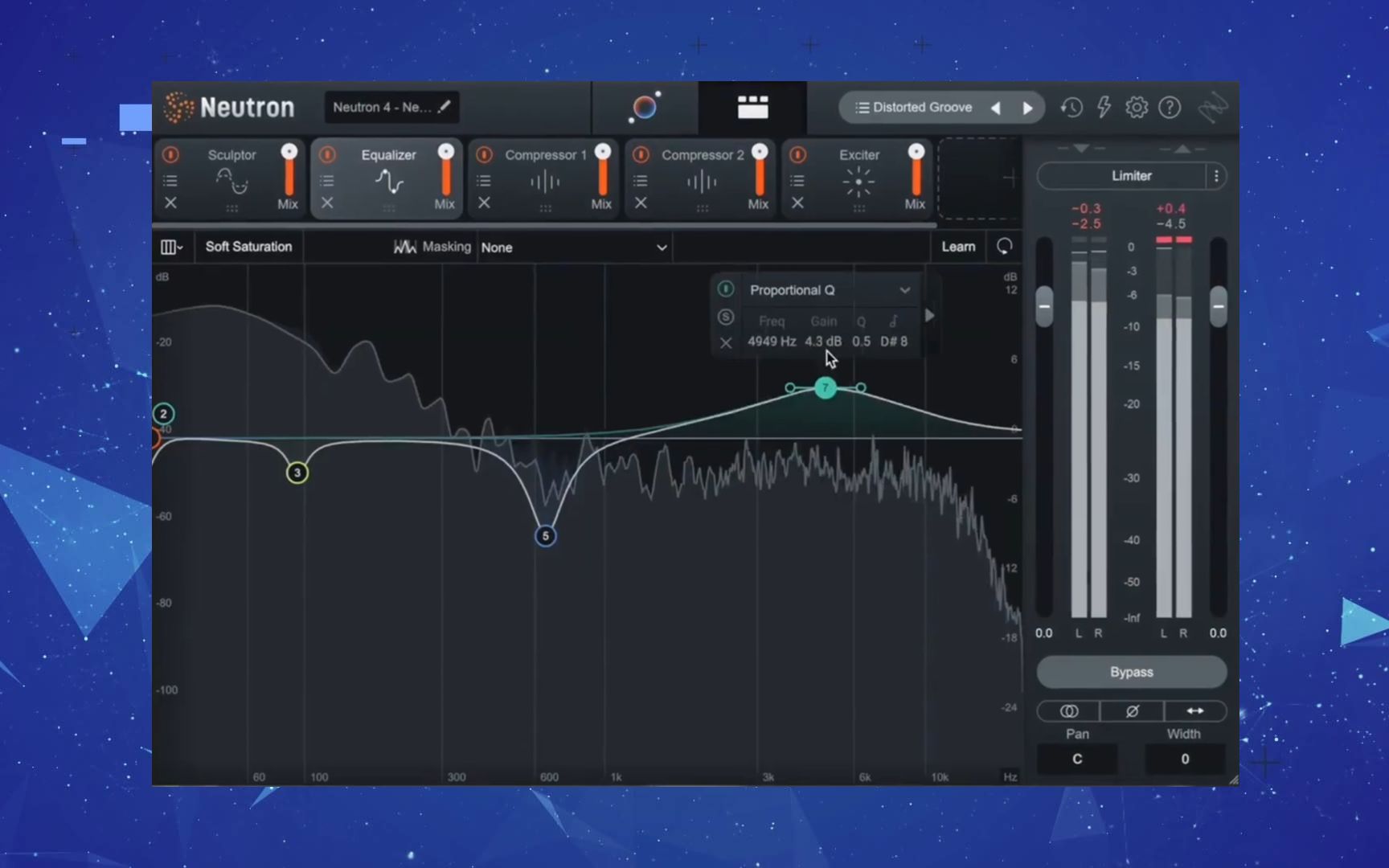Toggle Compressor 2 power button
This screenshot has height=868, width=1389.
point(641,154)
